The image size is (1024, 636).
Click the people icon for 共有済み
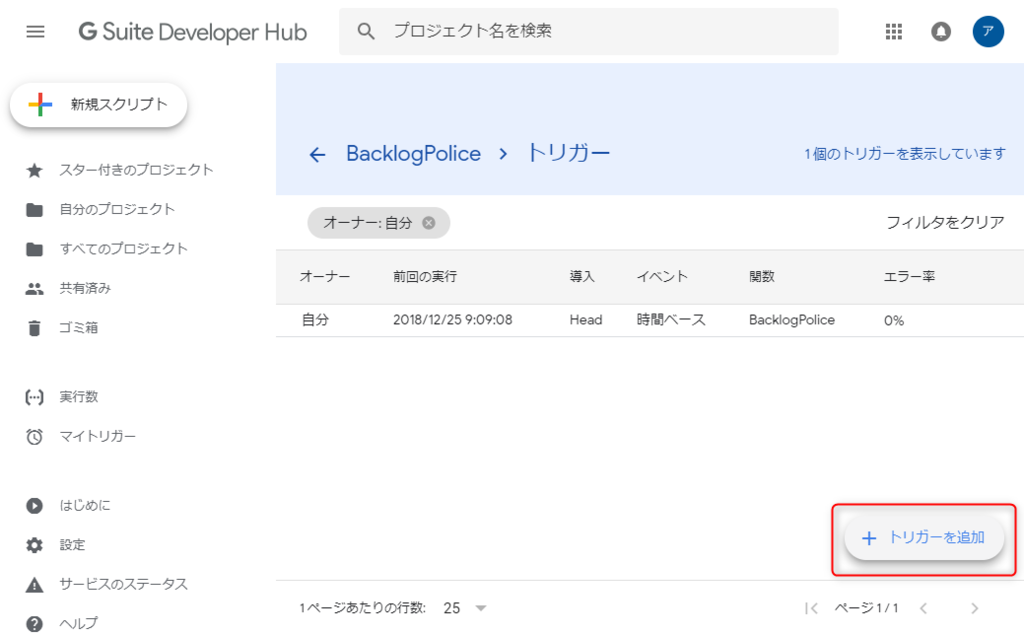coord(34,289)
